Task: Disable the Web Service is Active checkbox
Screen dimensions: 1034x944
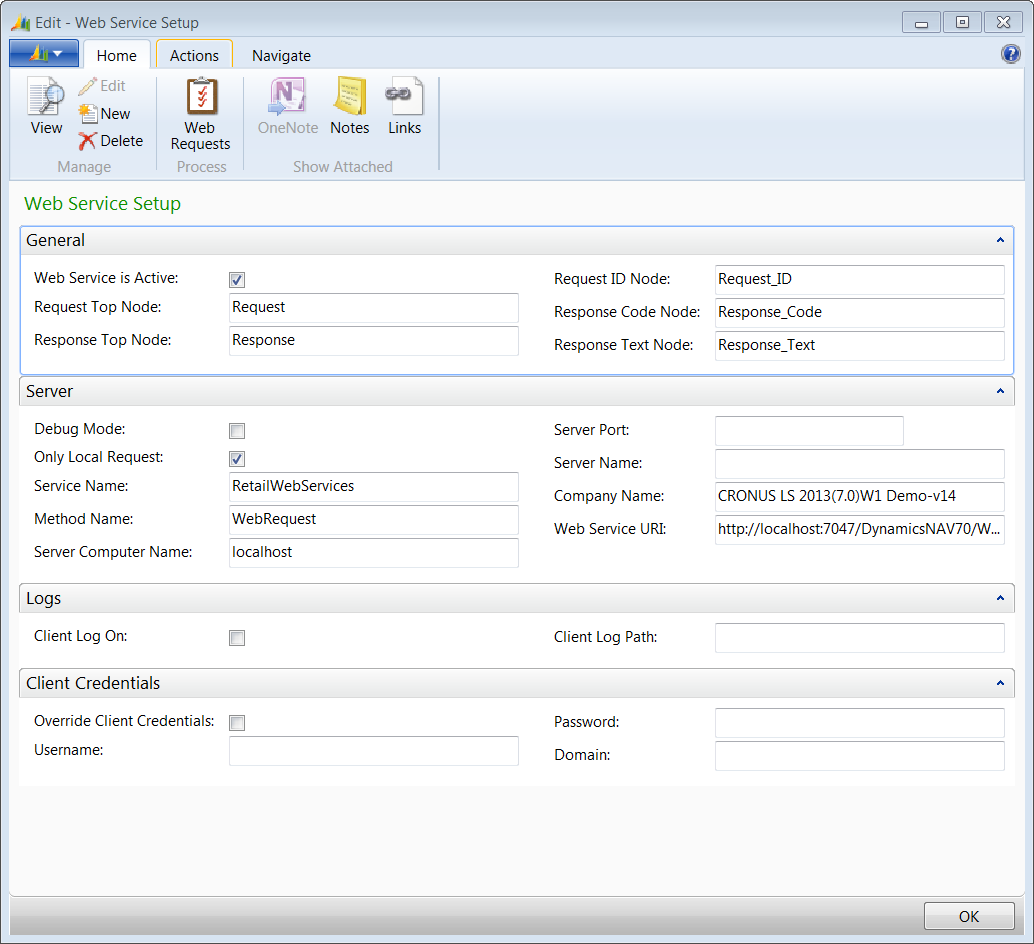Action: pyautogui.click(x=237, y=280)
